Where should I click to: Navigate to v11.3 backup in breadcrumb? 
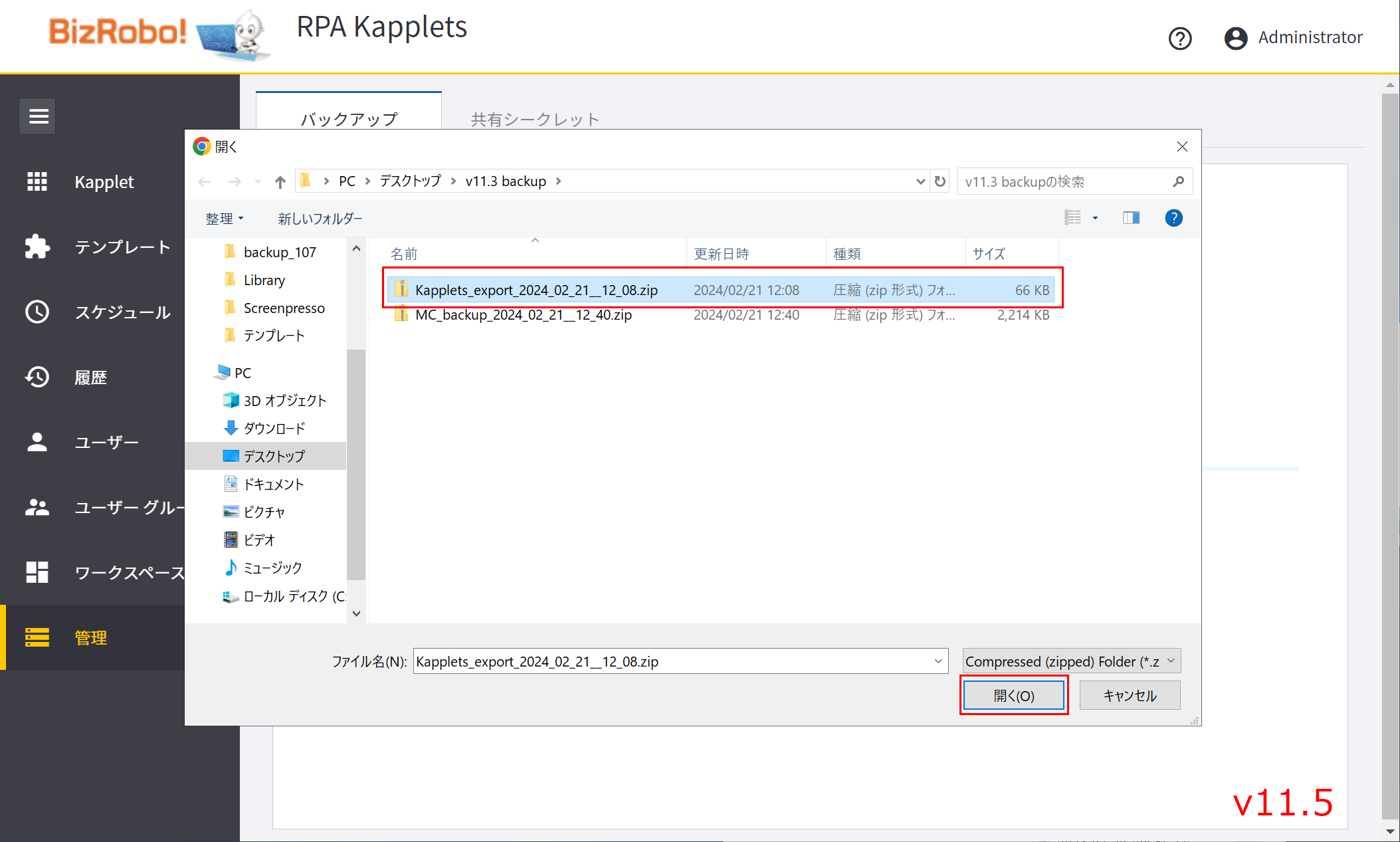click(506, 181)
